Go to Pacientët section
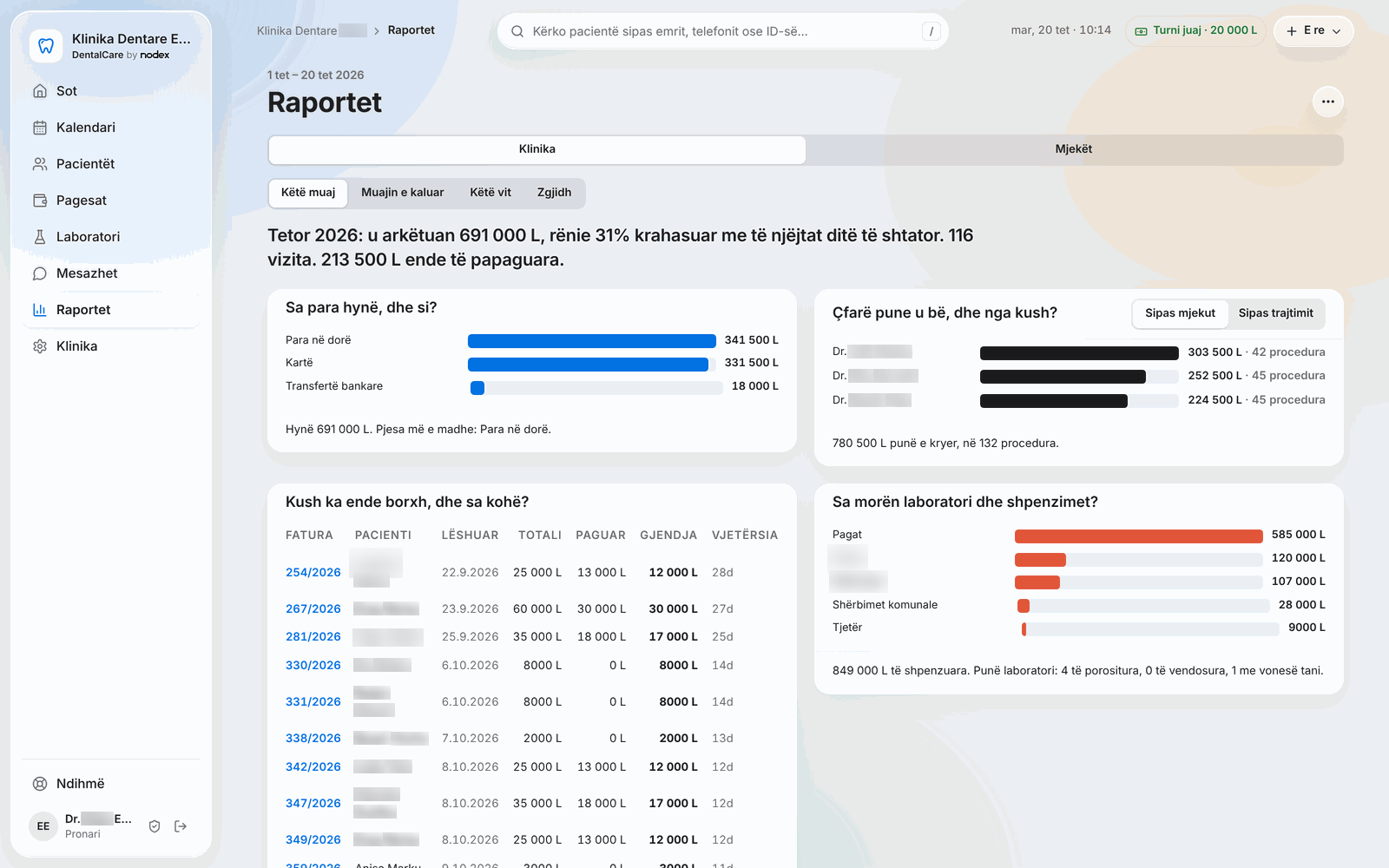Viewport: 1389px width, 868px height. pos(111,164)
